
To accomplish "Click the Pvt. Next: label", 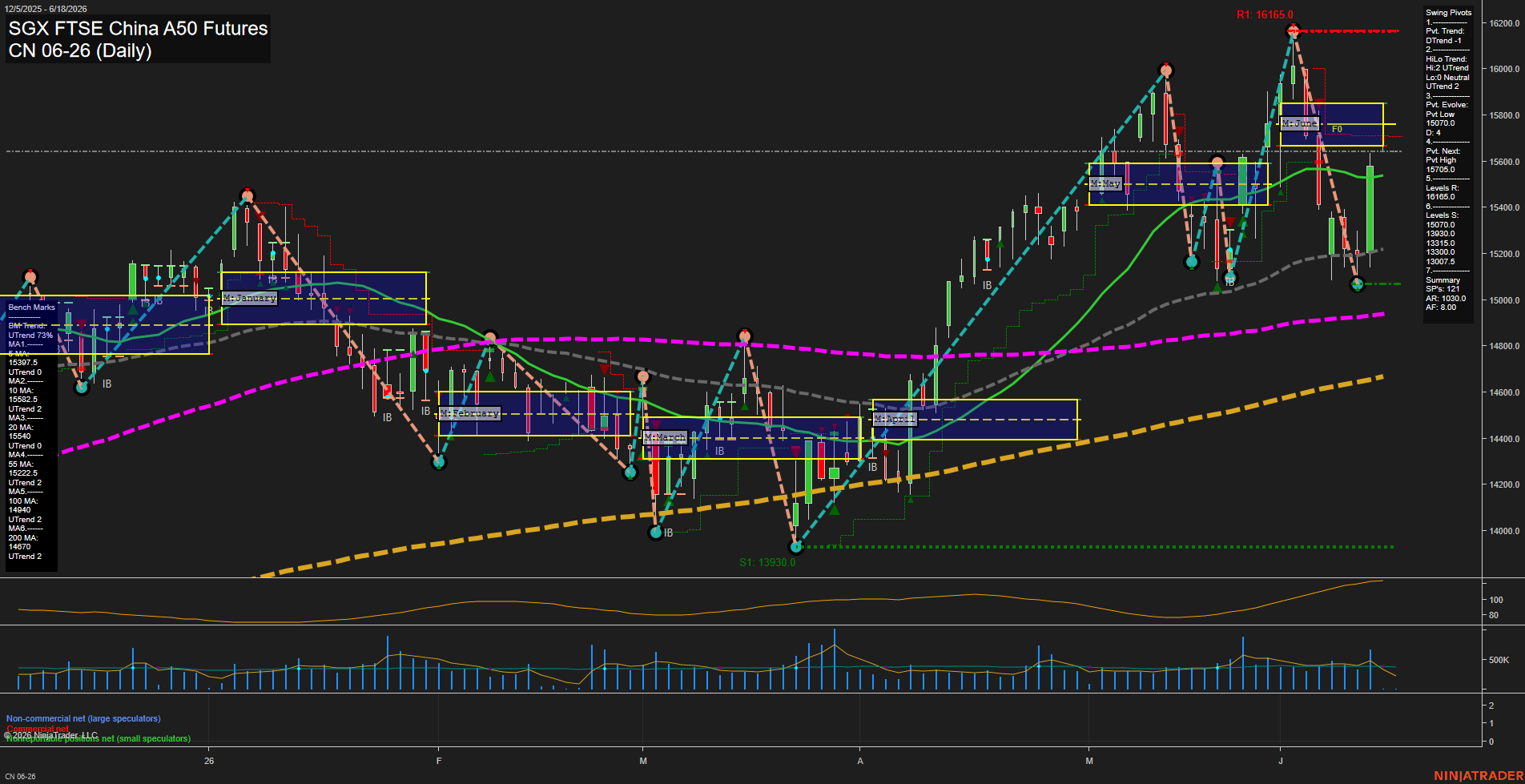I will click(x=1443, y=151).
